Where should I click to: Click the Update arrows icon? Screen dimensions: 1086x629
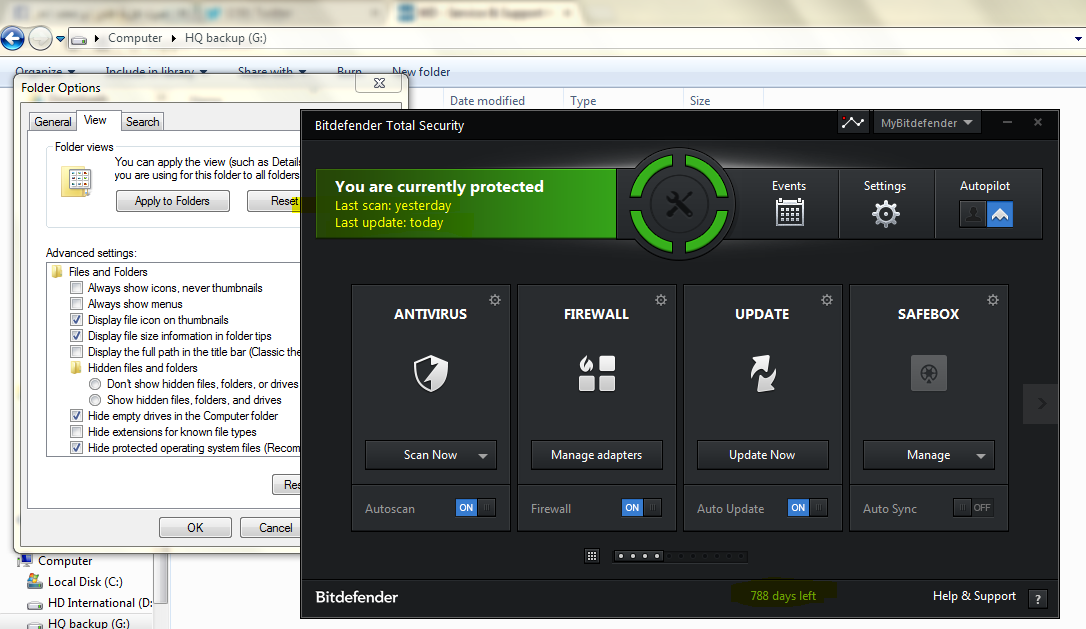pyautogui.click(x=763, y=373)
